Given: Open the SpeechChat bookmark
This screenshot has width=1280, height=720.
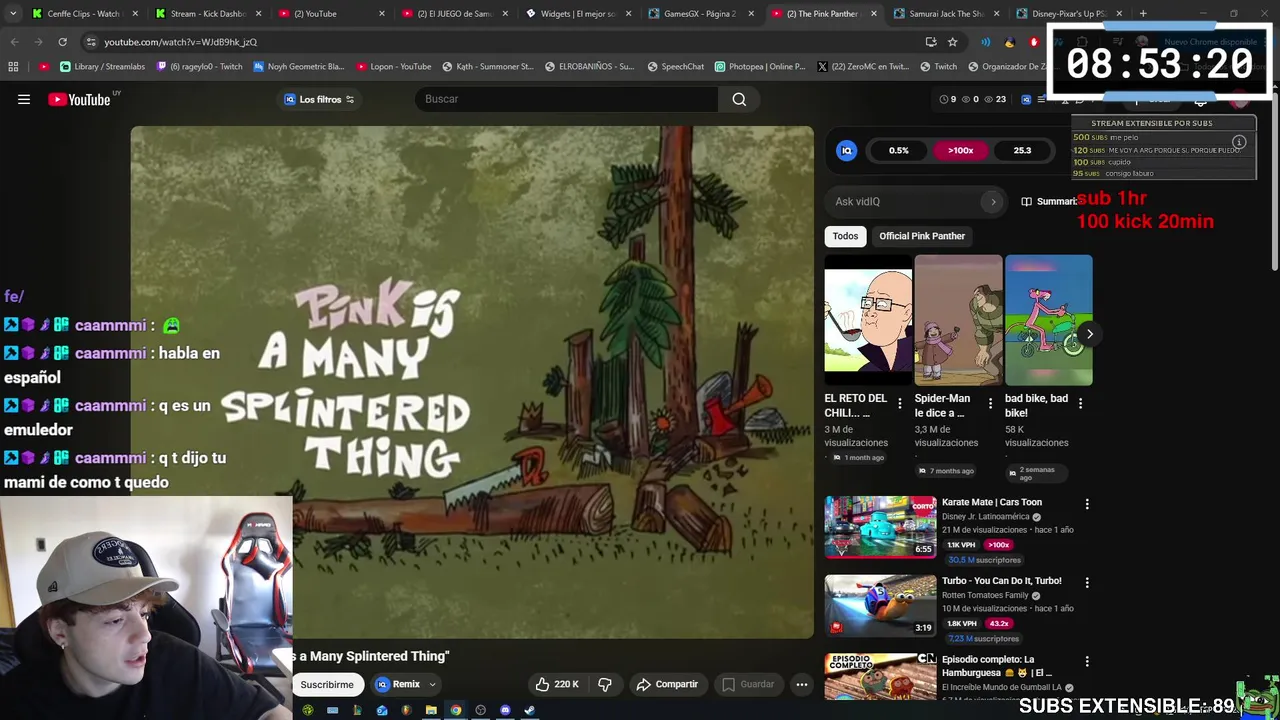Looking at the screenshot, I should [x=675, y=66].
